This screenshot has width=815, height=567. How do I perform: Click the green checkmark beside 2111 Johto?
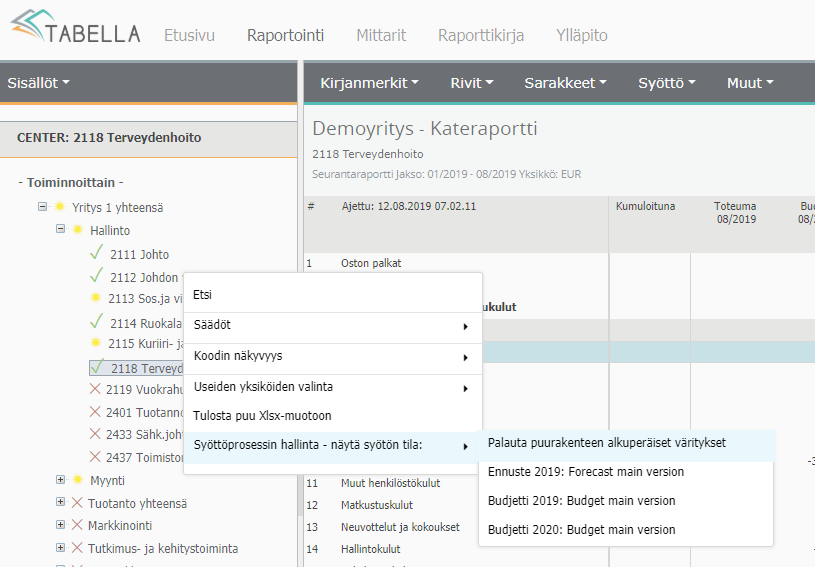97,254
